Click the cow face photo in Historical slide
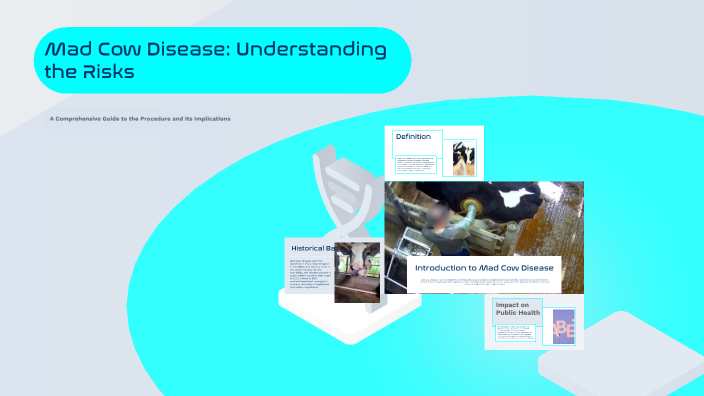This screenshot has width=704, height=396. pos(357,273)
